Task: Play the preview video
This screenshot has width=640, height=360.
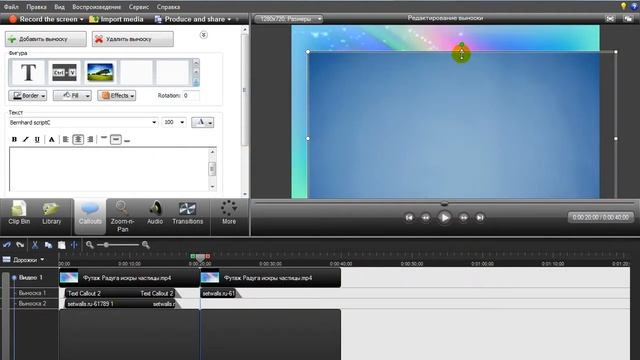Action: click(x=444, y=218)
